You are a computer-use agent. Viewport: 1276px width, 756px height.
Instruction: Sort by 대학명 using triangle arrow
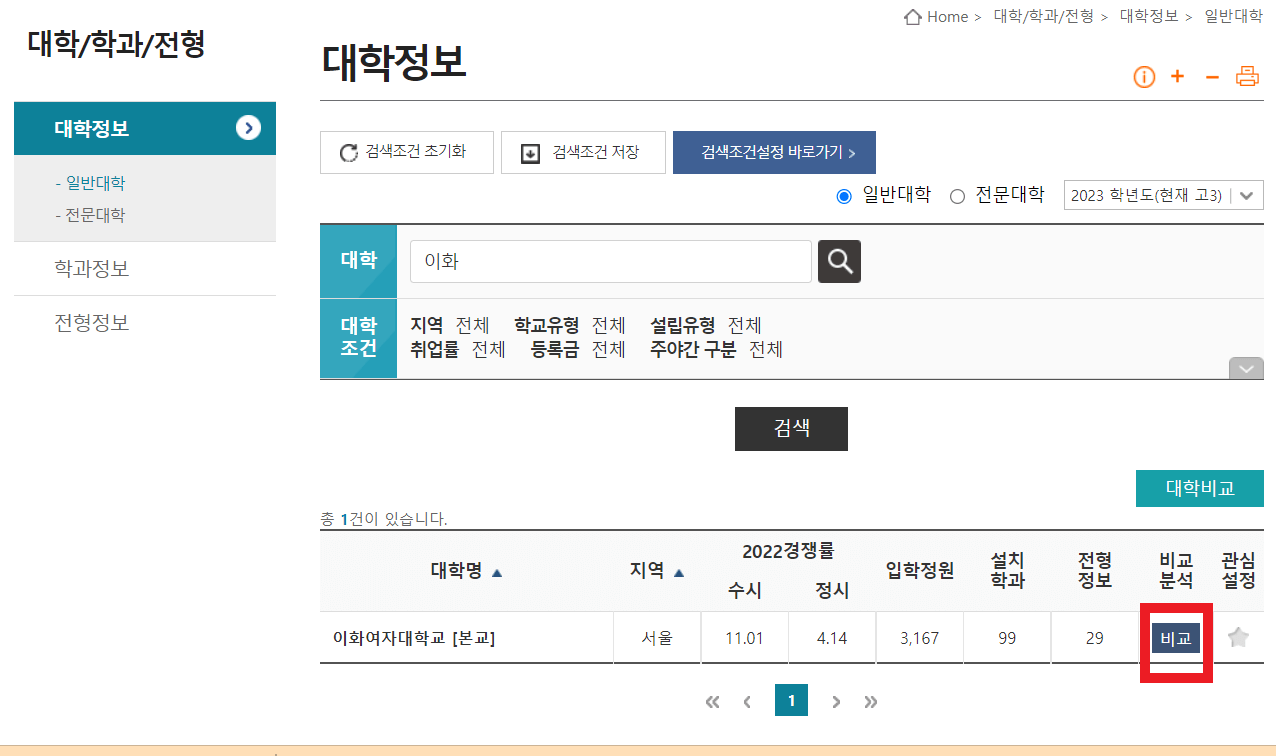point(497,573)
